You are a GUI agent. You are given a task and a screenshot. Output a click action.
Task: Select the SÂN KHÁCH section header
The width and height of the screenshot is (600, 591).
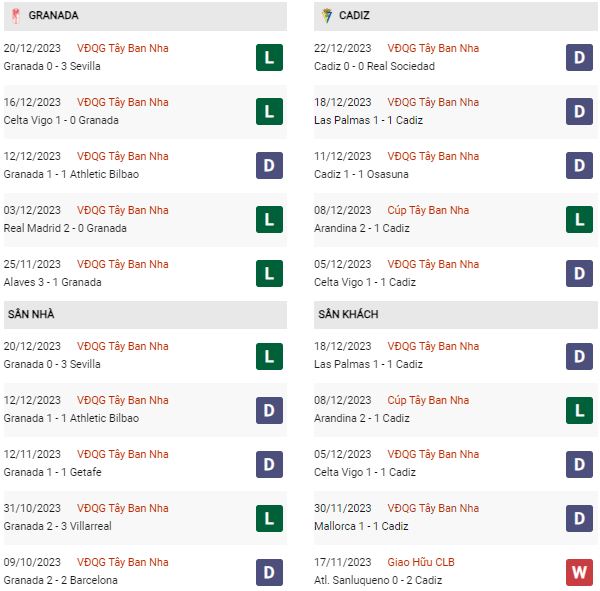349,314
